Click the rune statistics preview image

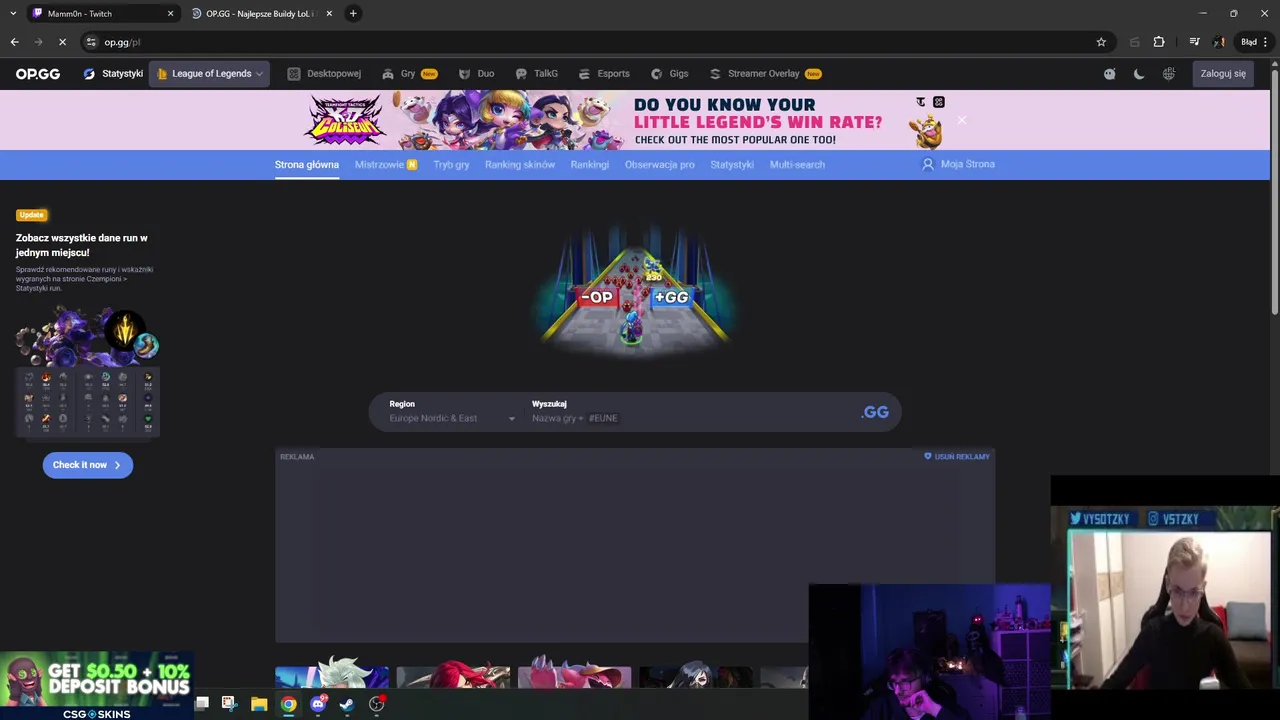tap(87, 372)
